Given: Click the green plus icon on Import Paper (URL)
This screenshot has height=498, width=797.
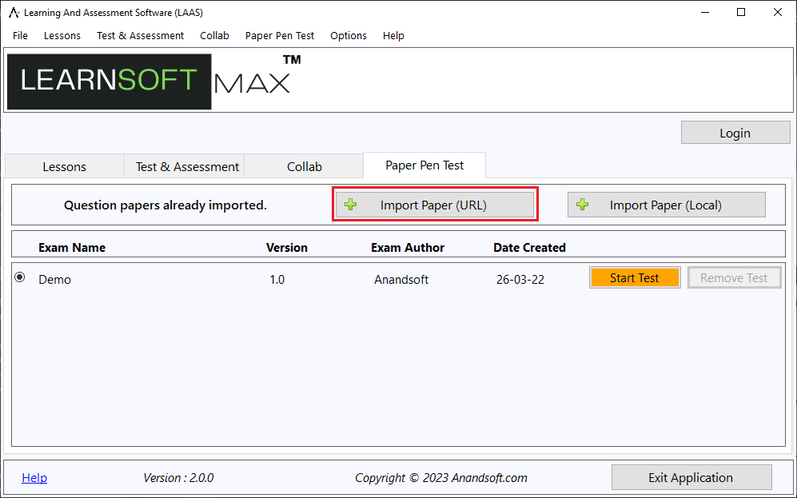Looking at the screenshot, I should tap(350, 205).
